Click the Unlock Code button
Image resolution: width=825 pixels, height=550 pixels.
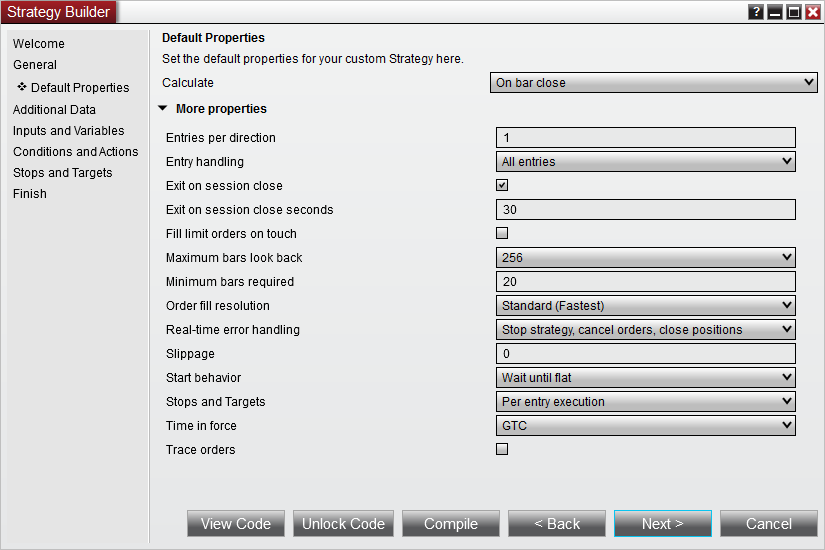(344, 524)
